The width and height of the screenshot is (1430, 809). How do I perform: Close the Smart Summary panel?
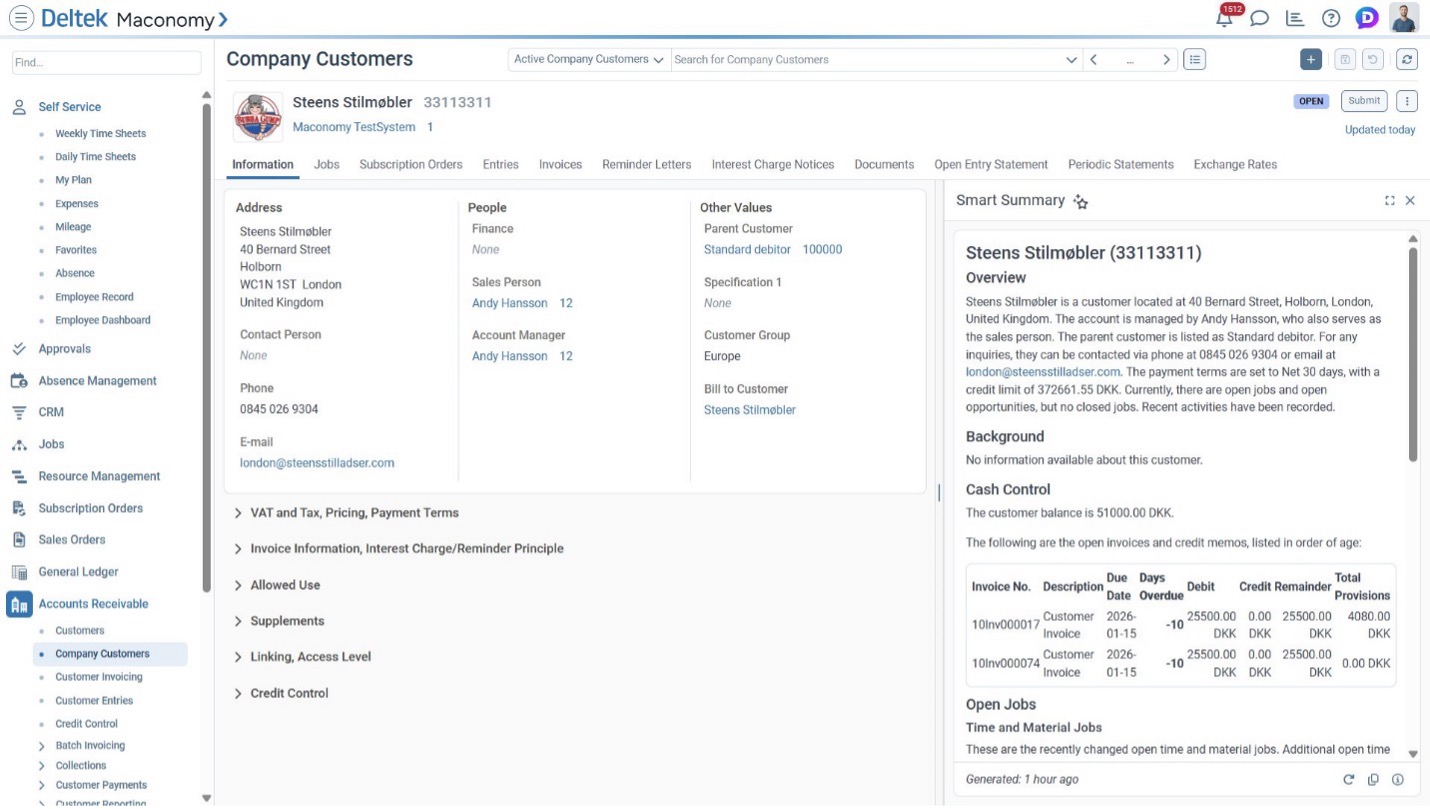(1410, 201)
